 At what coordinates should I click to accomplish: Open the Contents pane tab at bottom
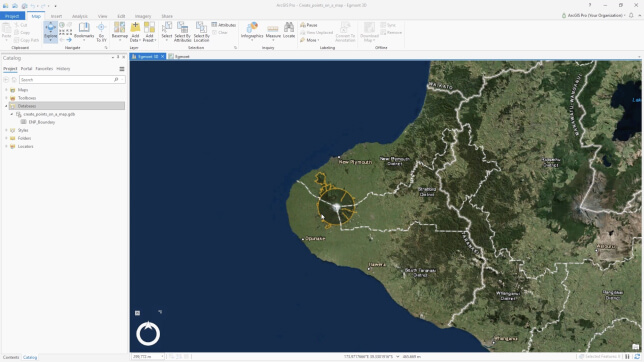pos(11,357)
